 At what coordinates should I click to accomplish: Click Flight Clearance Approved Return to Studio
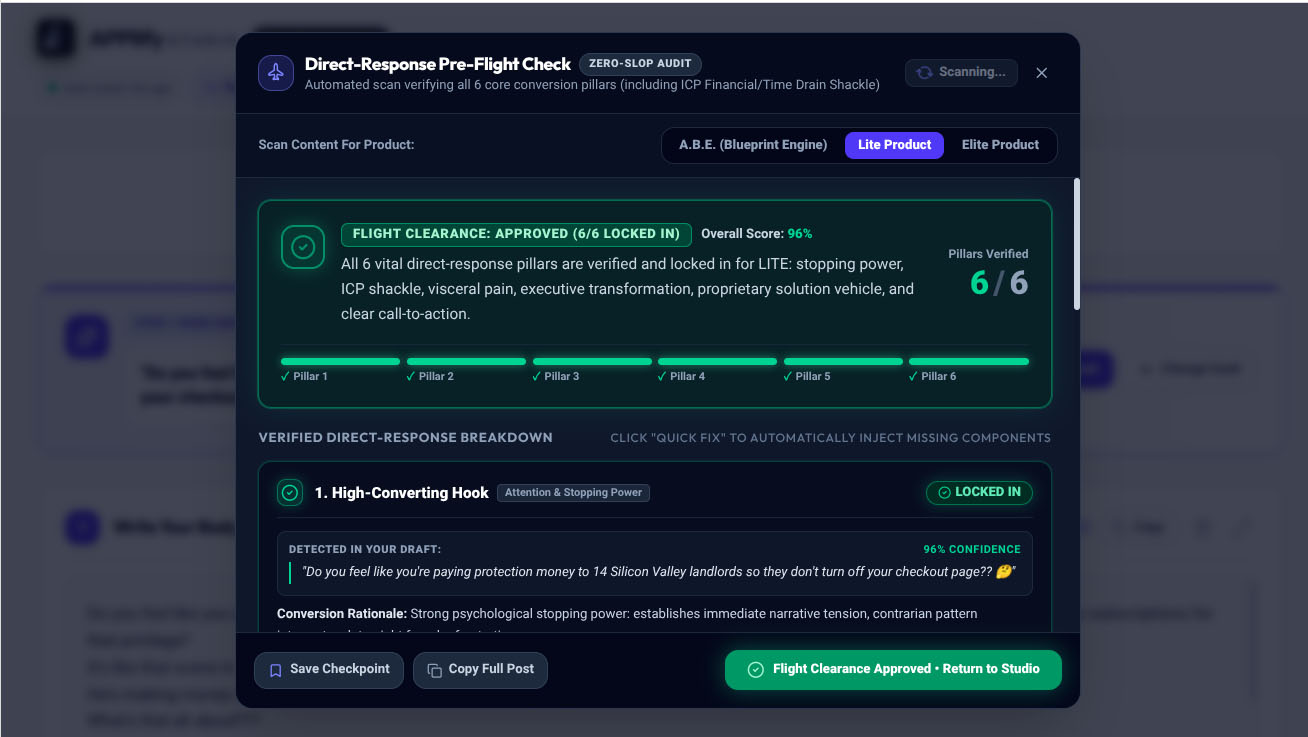pos(893,670)
